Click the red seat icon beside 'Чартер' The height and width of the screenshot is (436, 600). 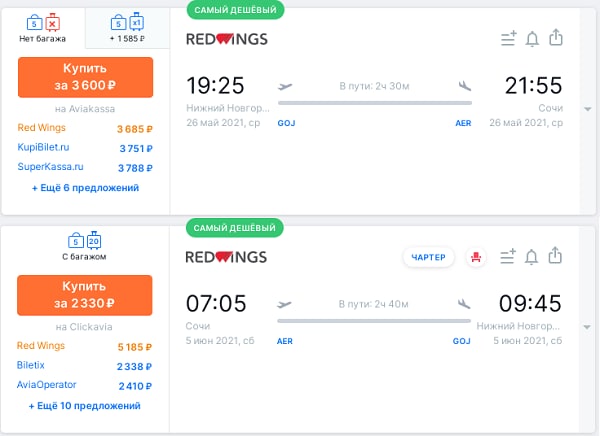(x=476, y=257)
